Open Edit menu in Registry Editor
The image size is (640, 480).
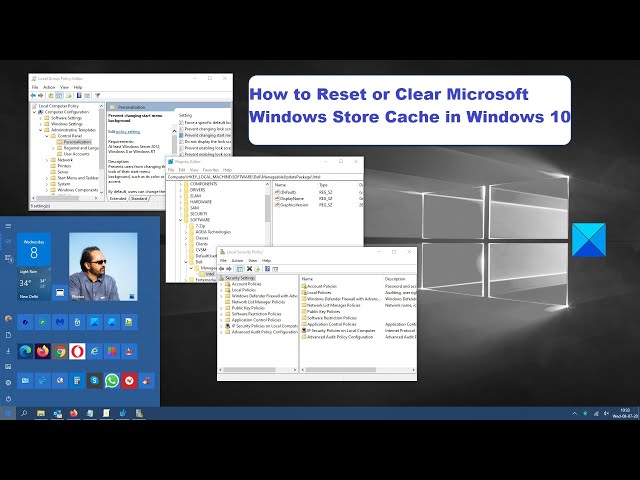pyautogui.click(x=182, y=170)
